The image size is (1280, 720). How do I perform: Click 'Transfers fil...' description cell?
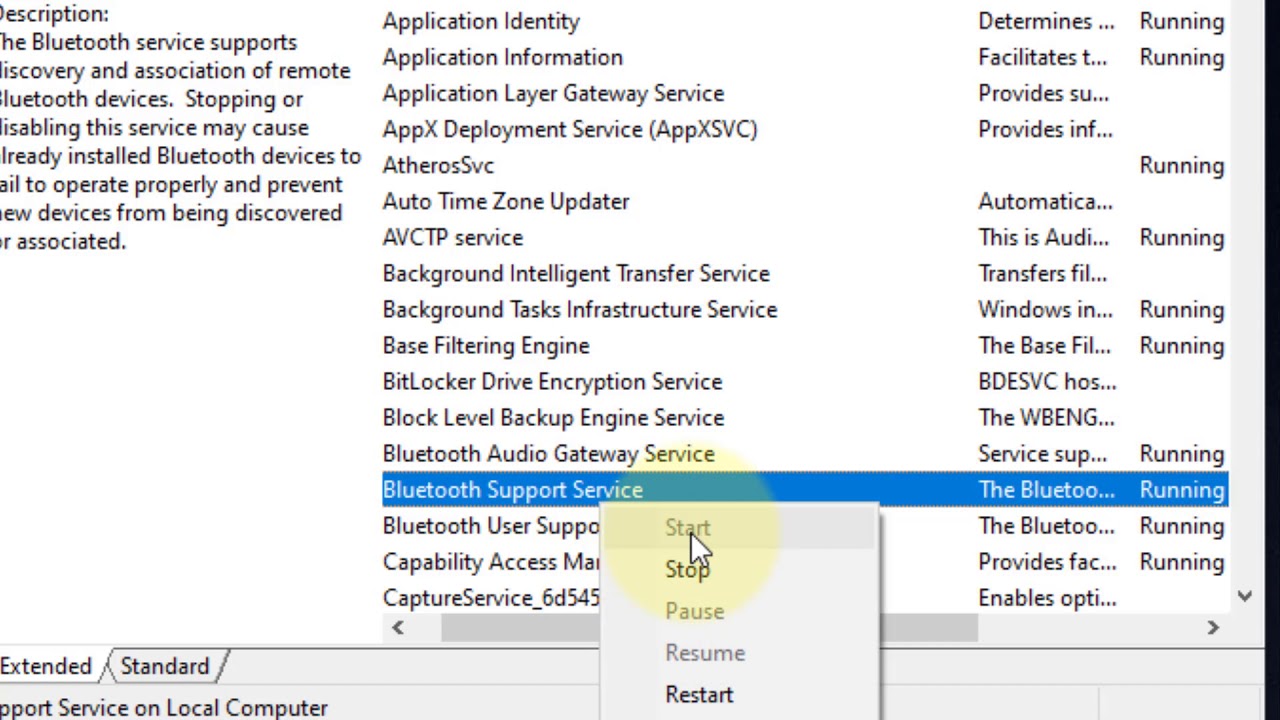(1042, 273)
